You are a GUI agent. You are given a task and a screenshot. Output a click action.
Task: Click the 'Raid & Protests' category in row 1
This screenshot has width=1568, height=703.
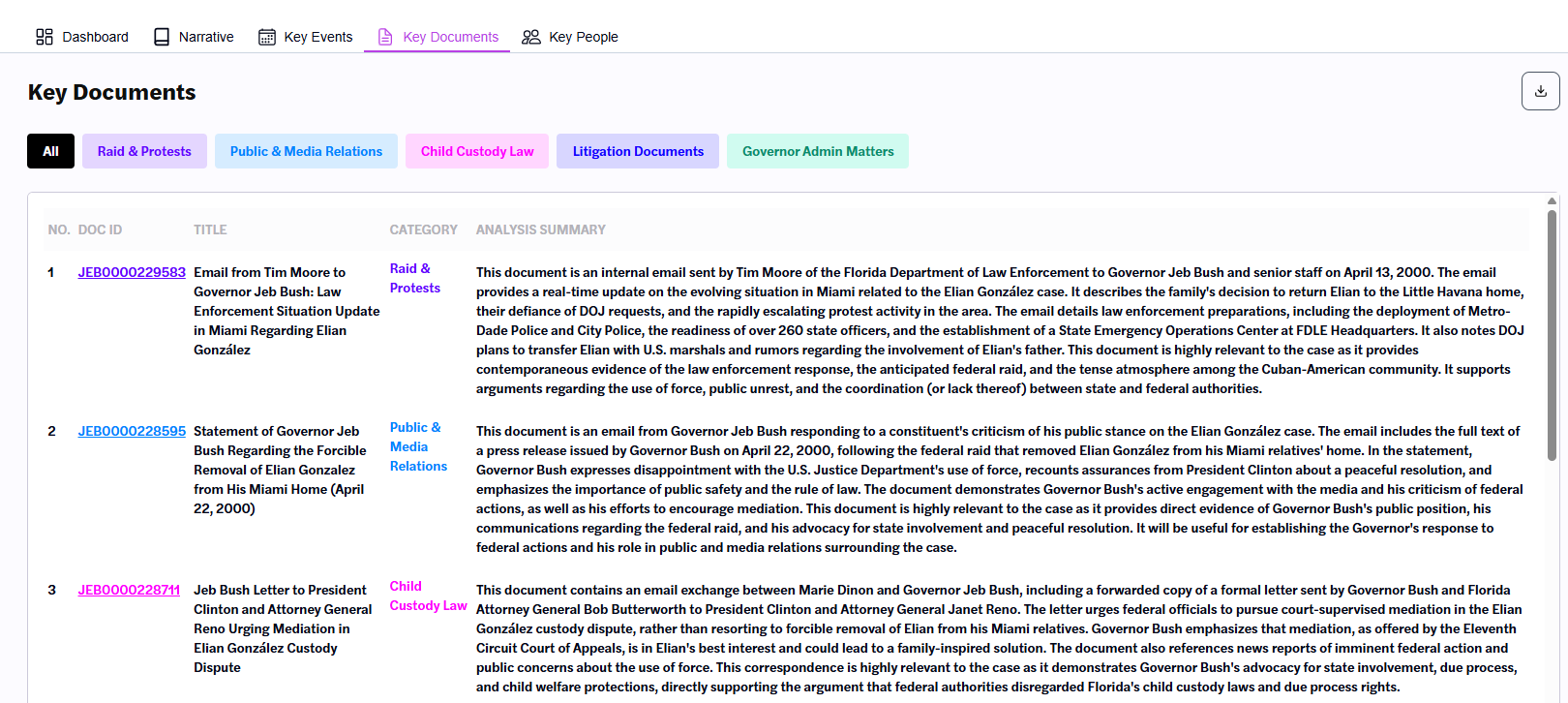coord(414,278)
